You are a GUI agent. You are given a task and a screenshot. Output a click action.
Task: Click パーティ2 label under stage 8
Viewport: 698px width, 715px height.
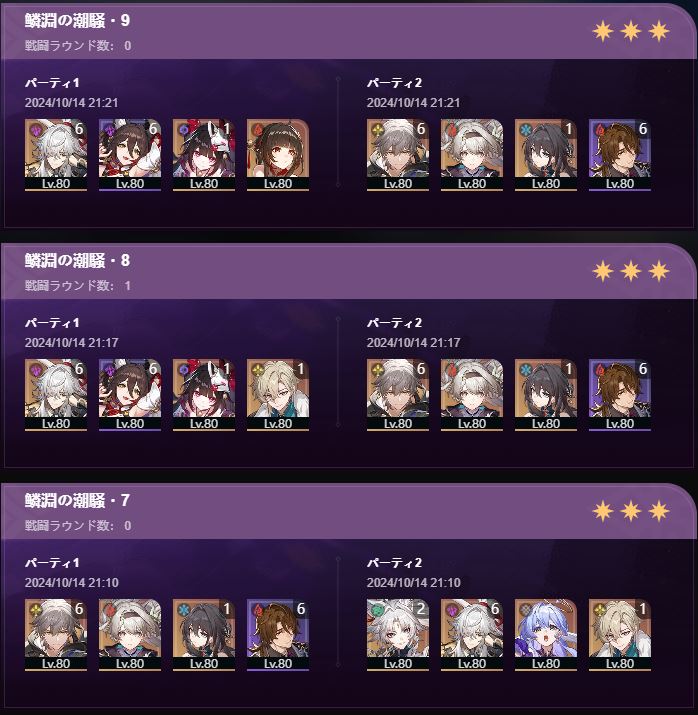coord(394,323)
